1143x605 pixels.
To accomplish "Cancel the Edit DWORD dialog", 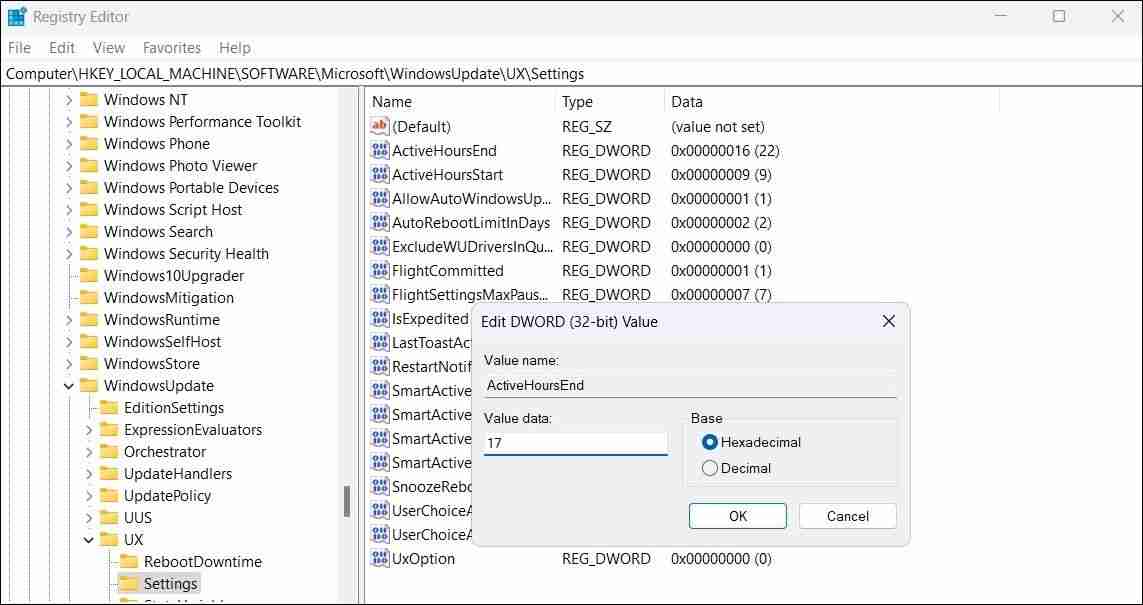I will pyautogui.click(x=846, y=516).
